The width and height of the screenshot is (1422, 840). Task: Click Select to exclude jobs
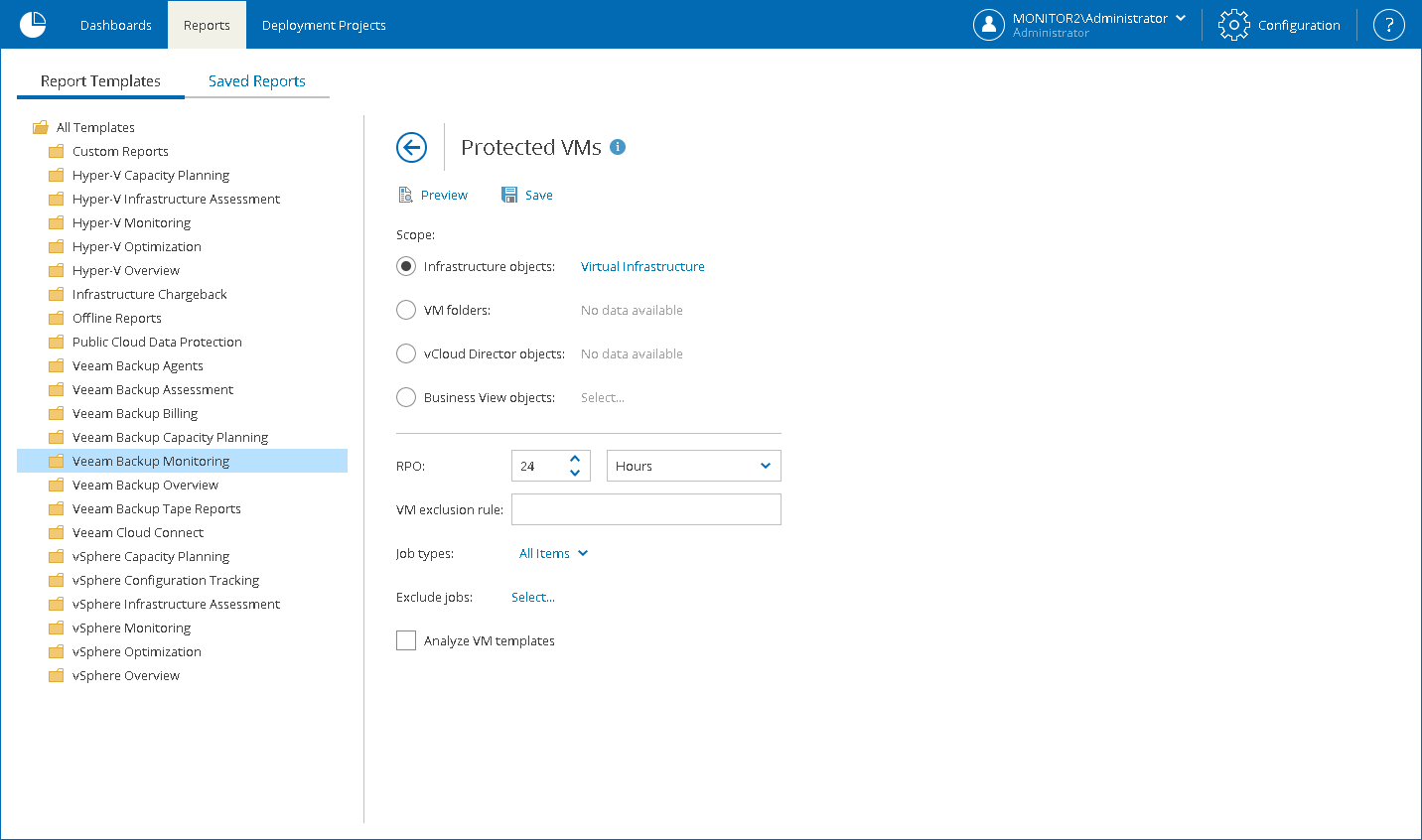click(532, 597)
